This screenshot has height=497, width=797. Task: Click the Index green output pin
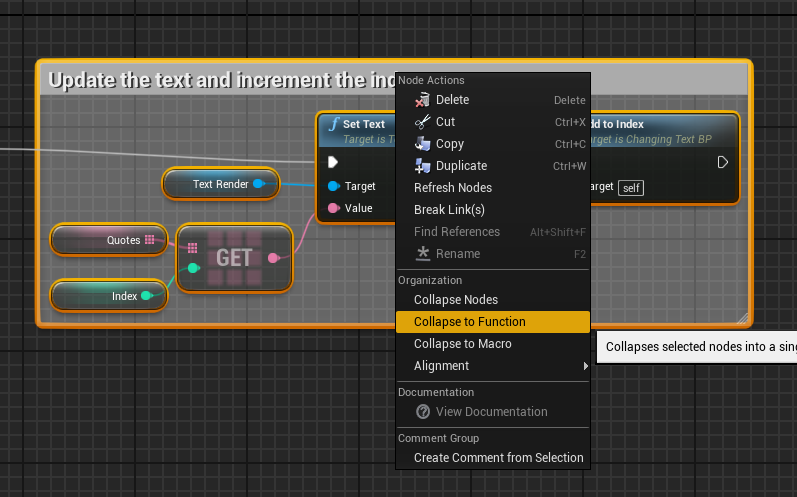146,296
